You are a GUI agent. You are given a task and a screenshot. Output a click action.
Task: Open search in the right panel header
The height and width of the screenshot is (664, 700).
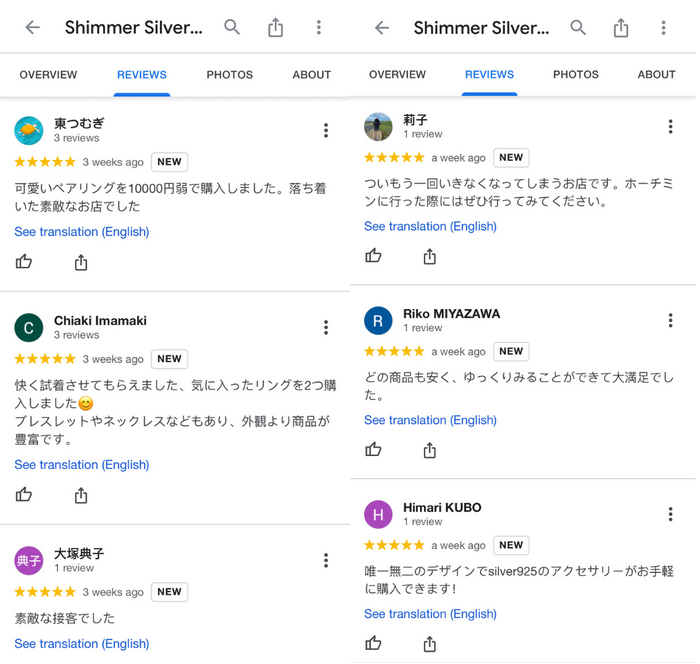(x=578, y=27)
